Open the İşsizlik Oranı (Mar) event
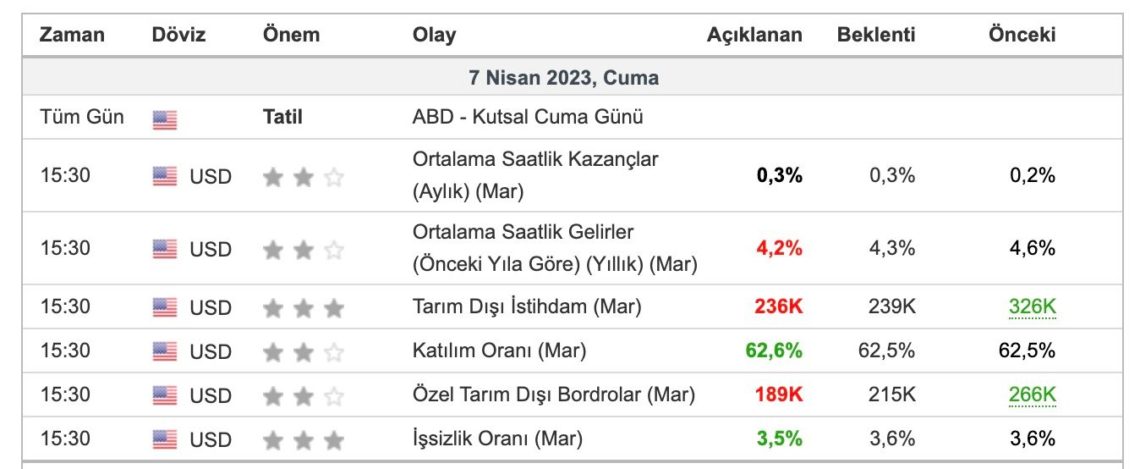 (x=497, y=439)
